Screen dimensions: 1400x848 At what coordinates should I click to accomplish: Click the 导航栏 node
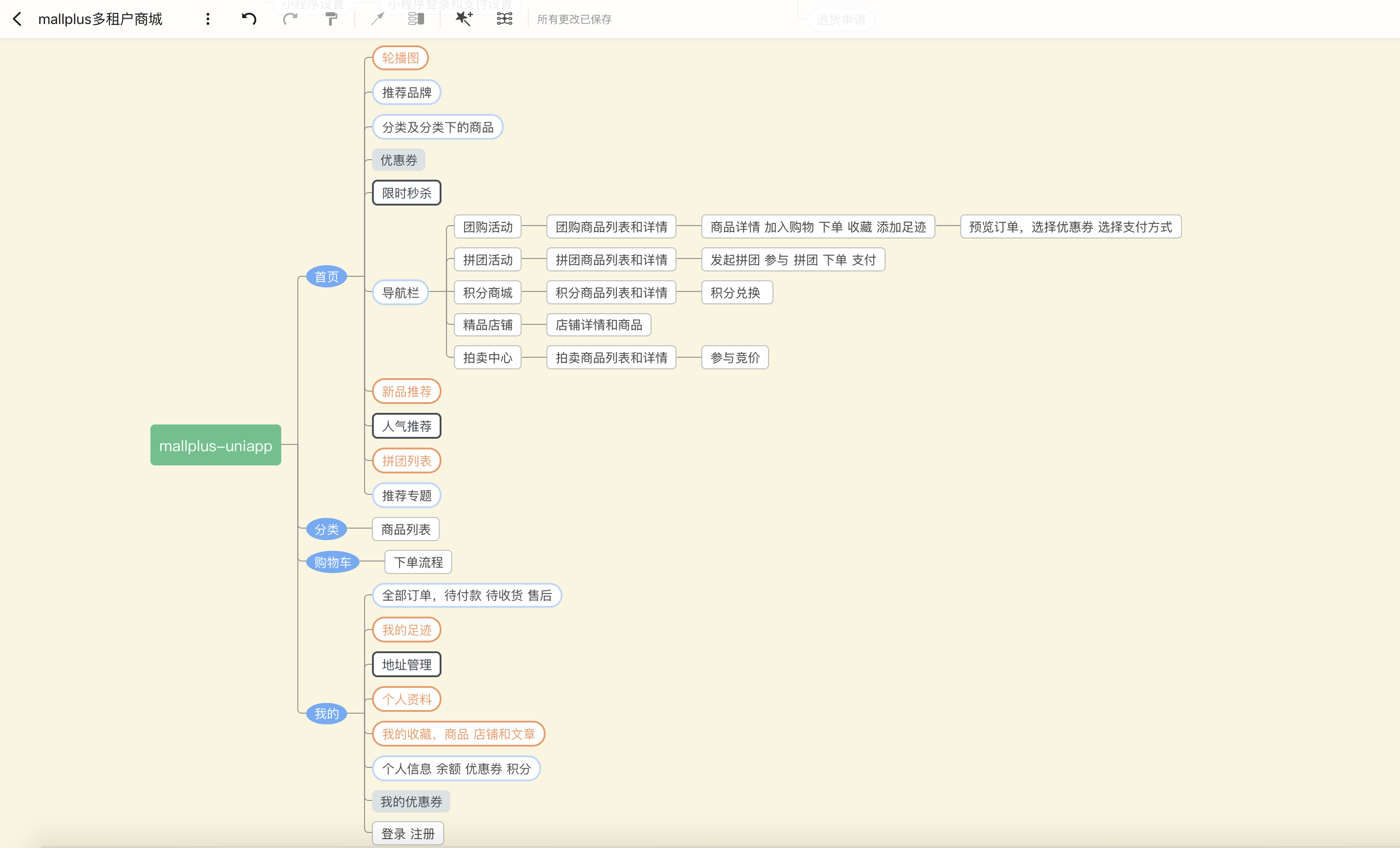coord(400,293)
